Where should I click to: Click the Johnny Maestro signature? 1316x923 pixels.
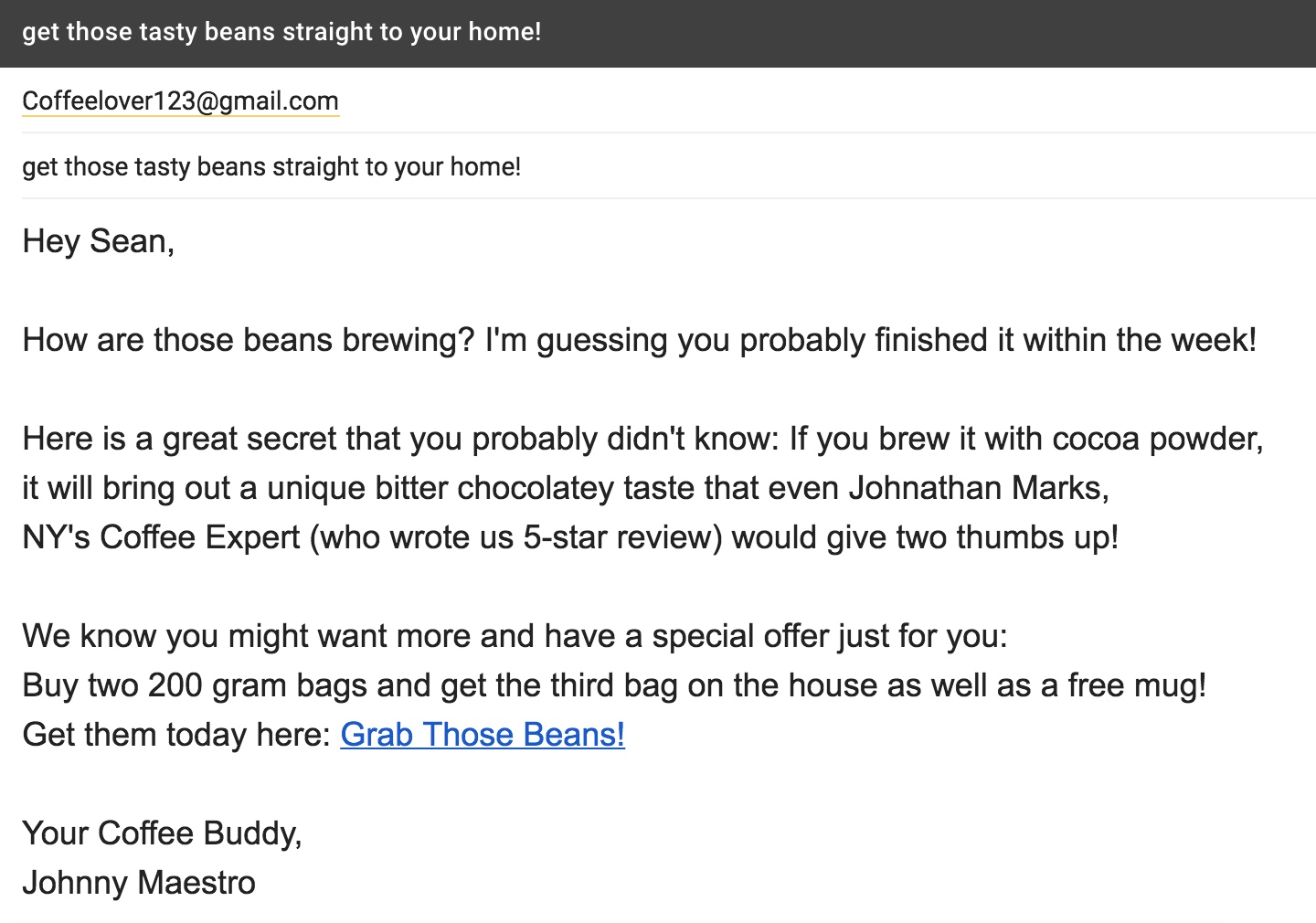point(139,883)
